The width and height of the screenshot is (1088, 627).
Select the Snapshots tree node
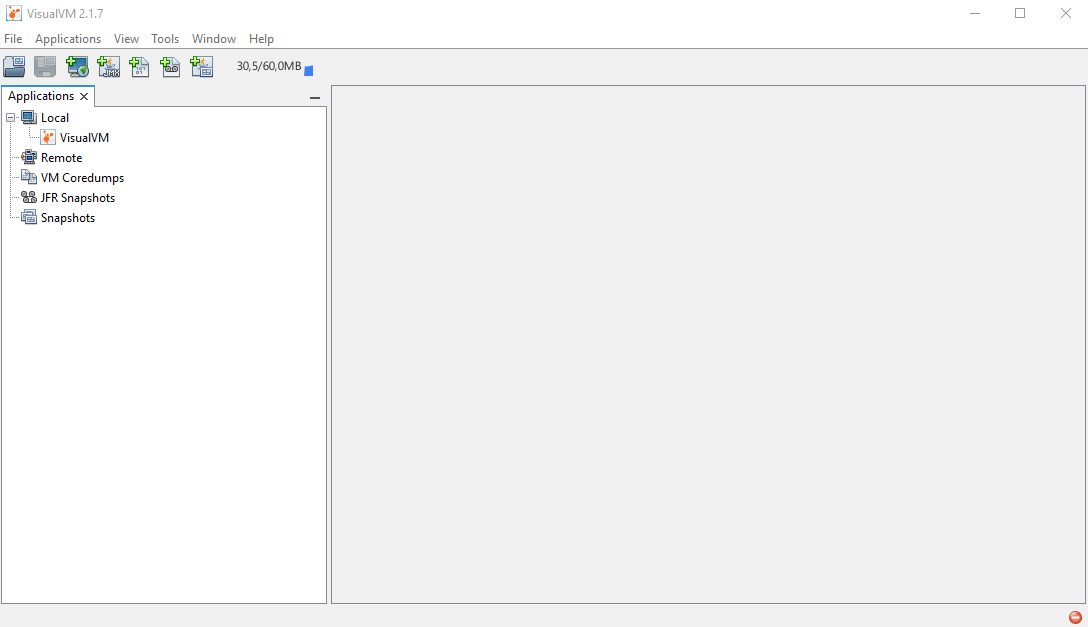point(67,218)
